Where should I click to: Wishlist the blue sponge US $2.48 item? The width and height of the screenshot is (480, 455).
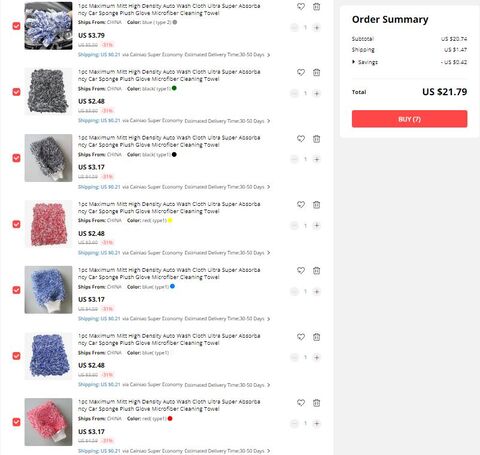(301, 337)
